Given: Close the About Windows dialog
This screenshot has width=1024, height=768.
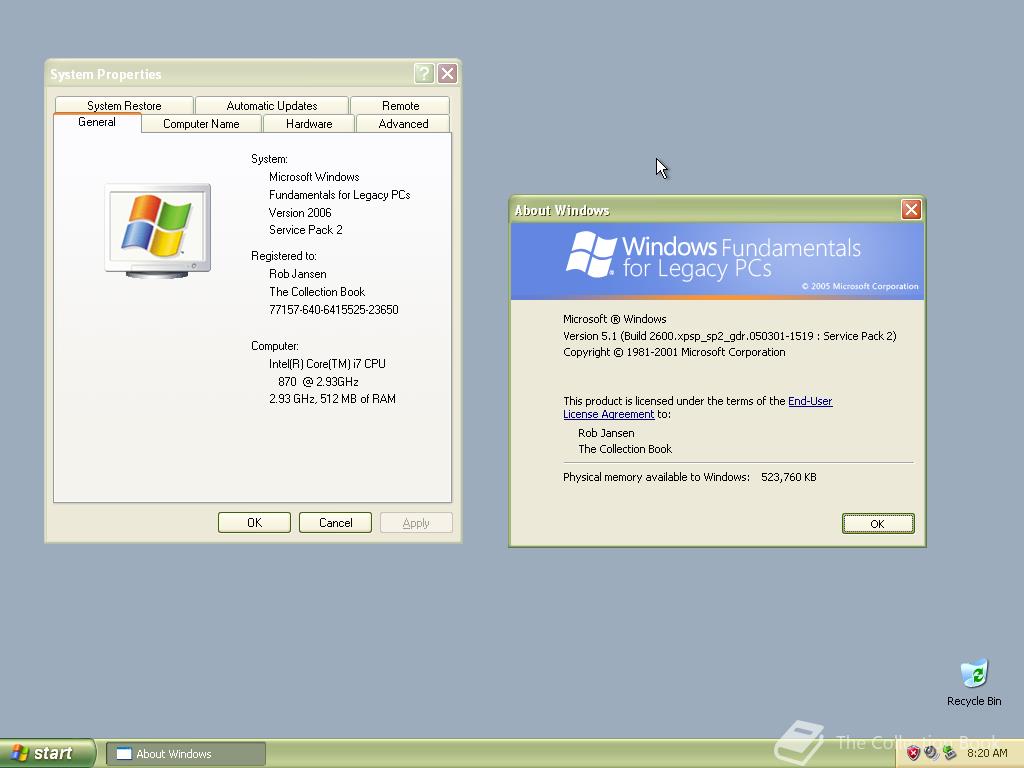Looking at the screenshot, I should click(911, 209).
